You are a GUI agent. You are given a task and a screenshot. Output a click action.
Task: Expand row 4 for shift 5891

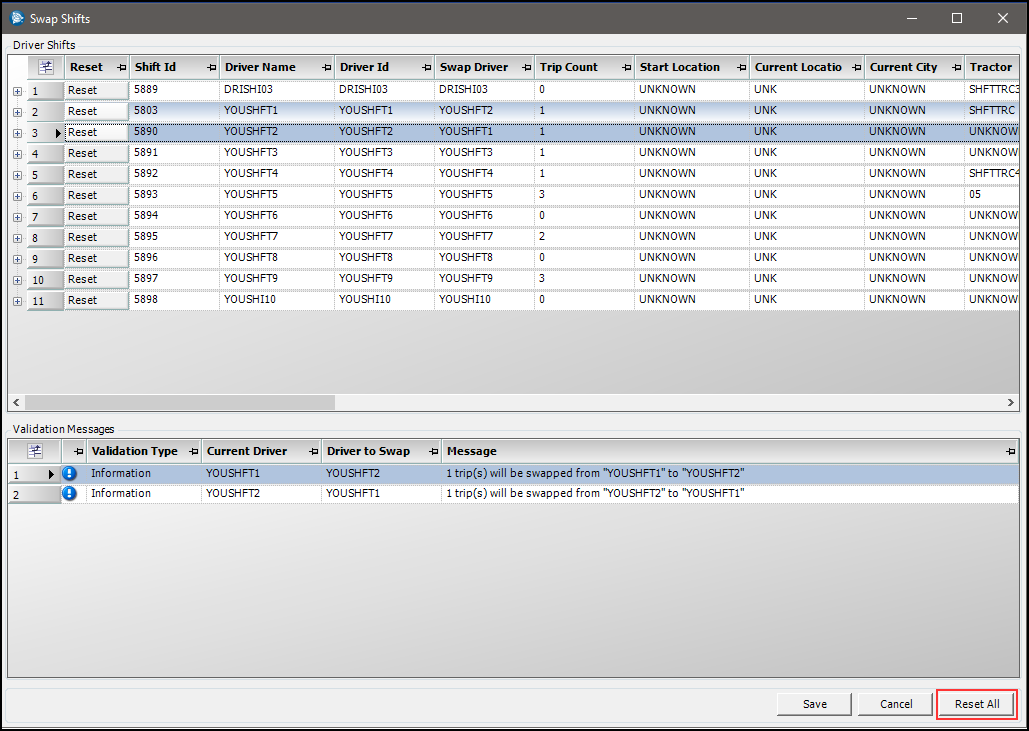[x=18, y=154]
